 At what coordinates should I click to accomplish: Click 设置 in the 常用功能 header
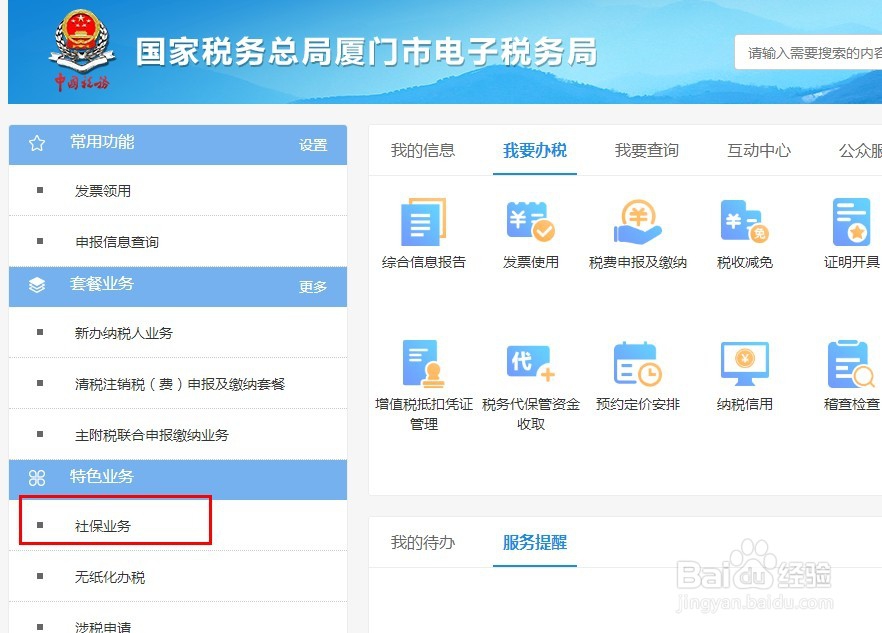click(313, 145)
